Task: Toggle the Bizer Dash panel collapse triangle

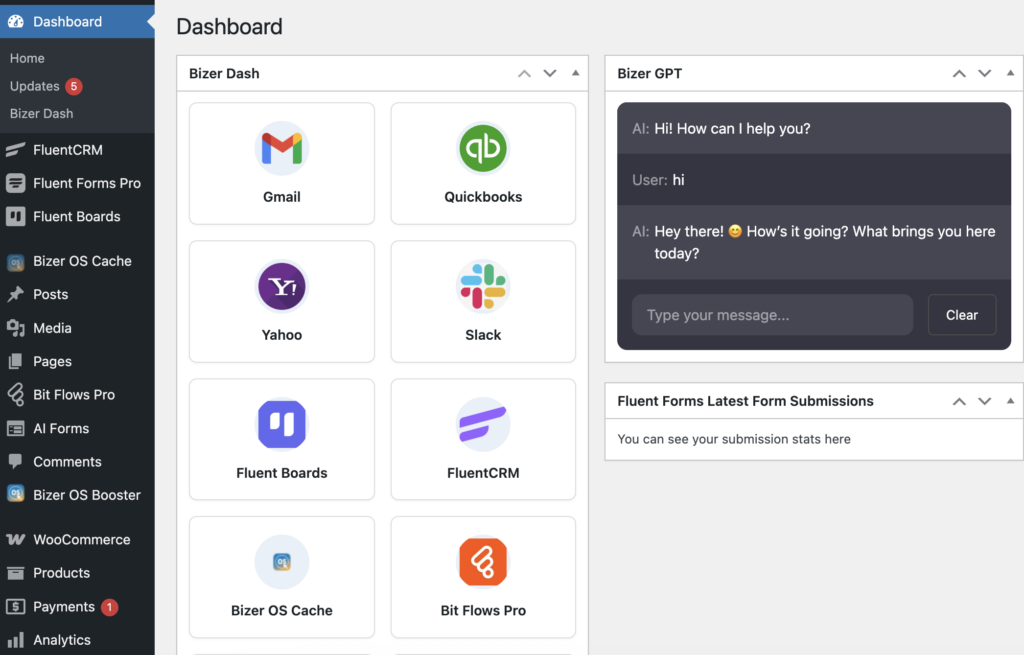Action: click(575, 73)
